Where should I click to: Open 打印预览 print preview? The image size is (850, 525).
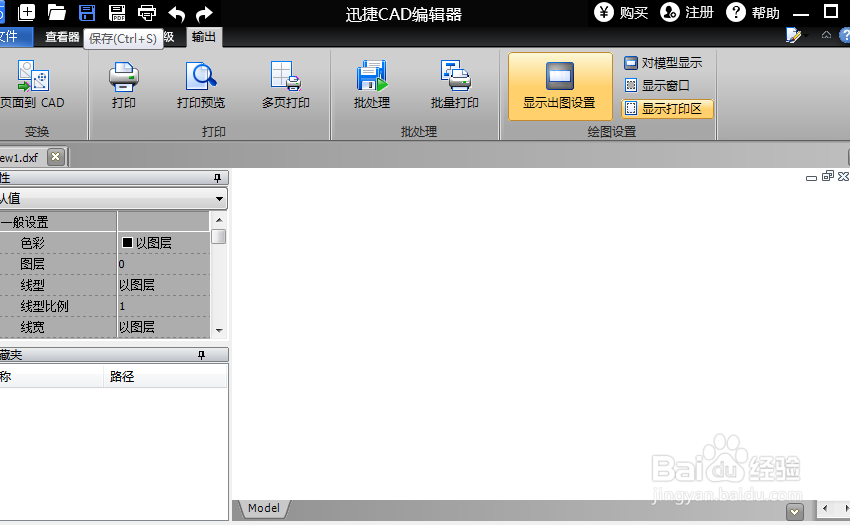[201, 84]
